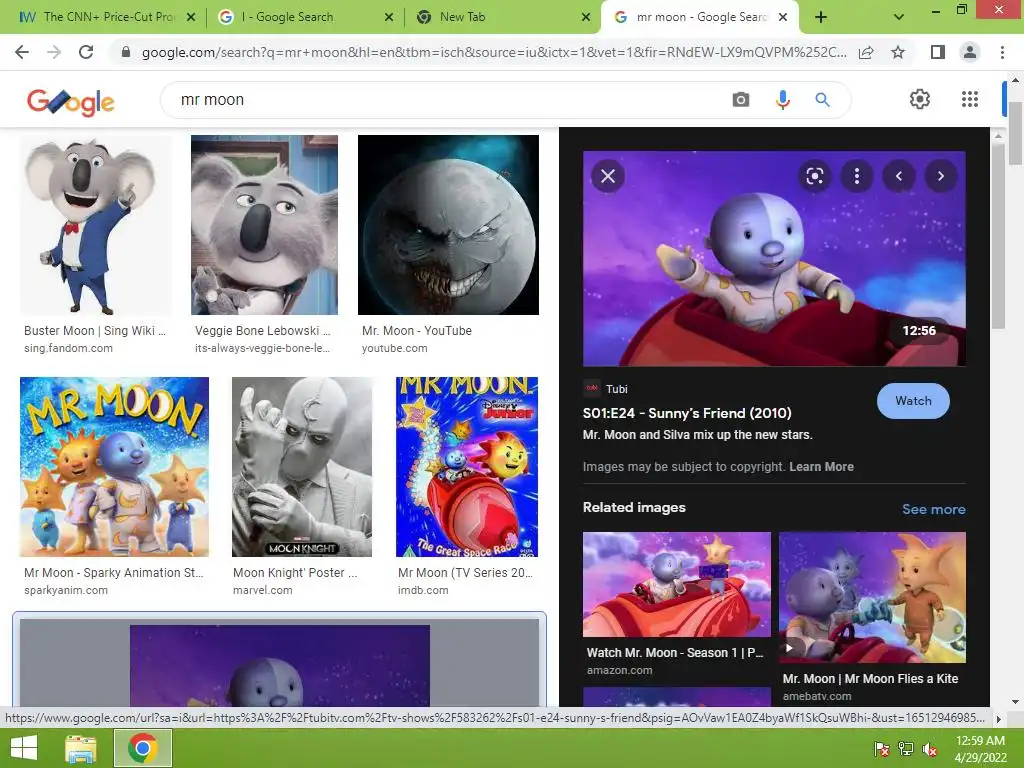Open a new browser tab
This screenshot has width=1024, height=768.
click(x=821, y=17)
